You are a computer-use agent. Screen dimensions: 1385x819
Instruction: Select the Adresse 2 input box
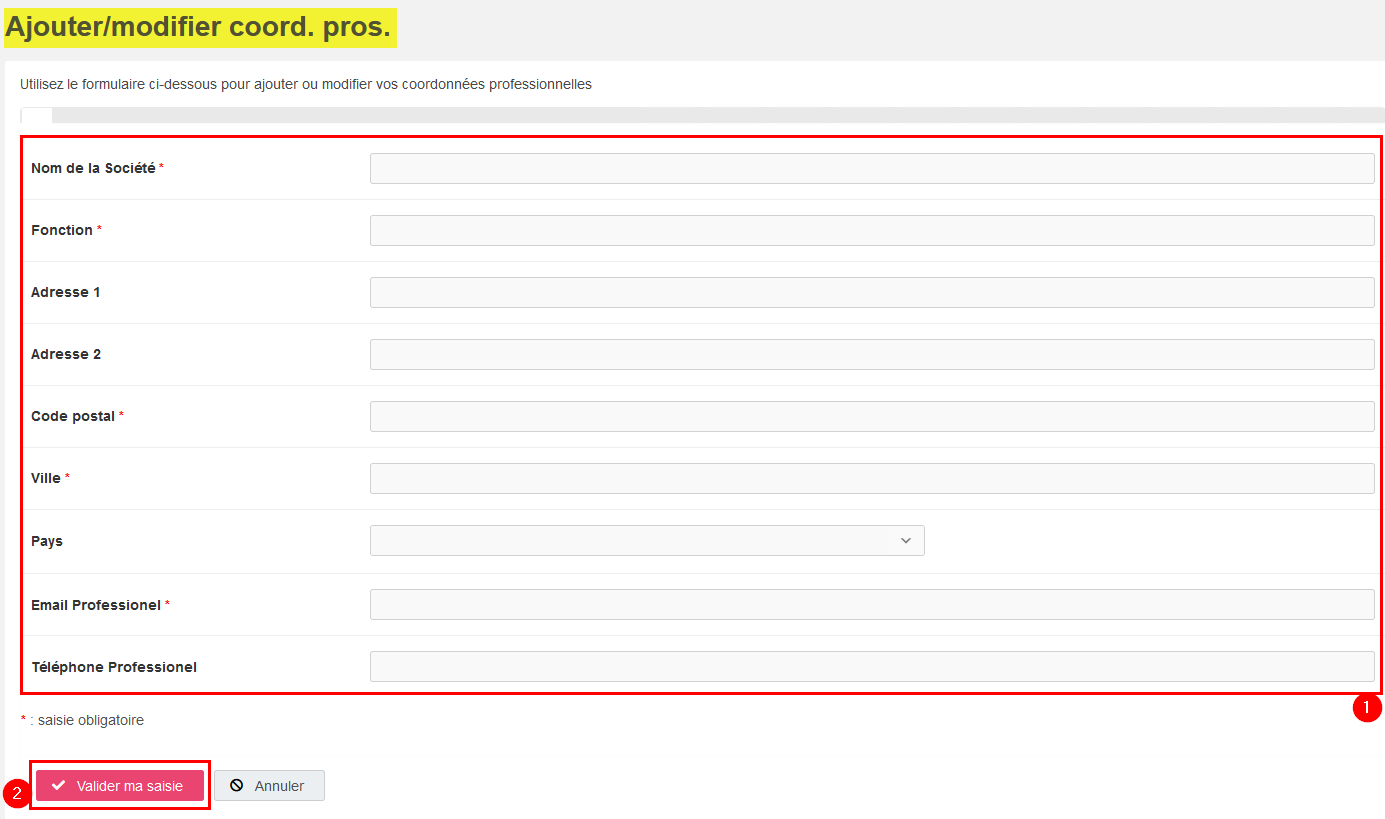tap(872, 354)
